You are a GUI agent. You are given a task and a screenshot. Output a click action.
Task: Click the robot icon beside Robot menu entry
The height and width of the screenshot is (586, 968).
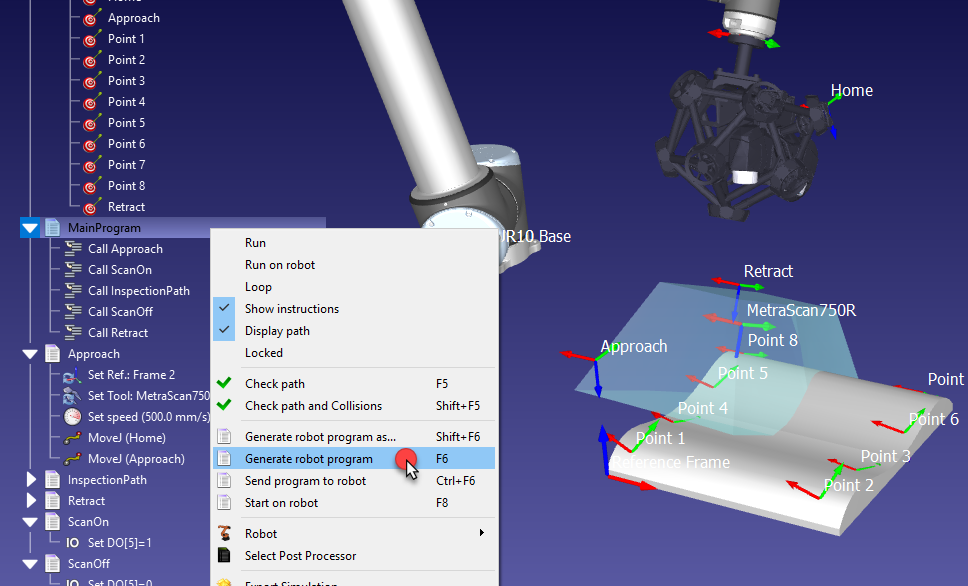pyautogui.click(x=225, y=534)
